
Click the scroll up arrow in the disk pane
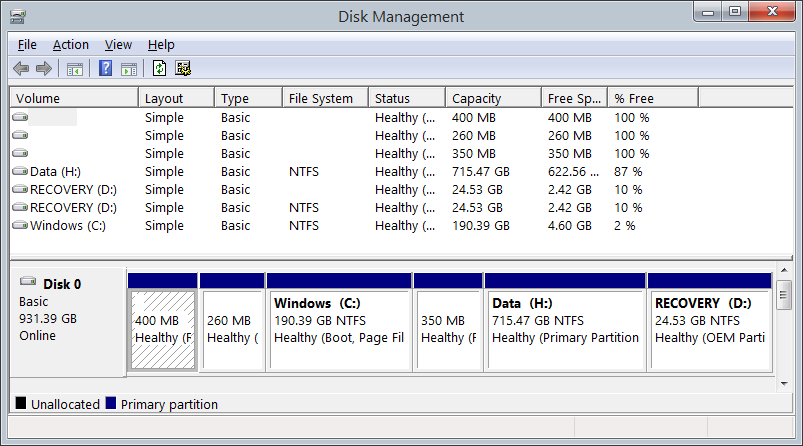click(784, 270)
